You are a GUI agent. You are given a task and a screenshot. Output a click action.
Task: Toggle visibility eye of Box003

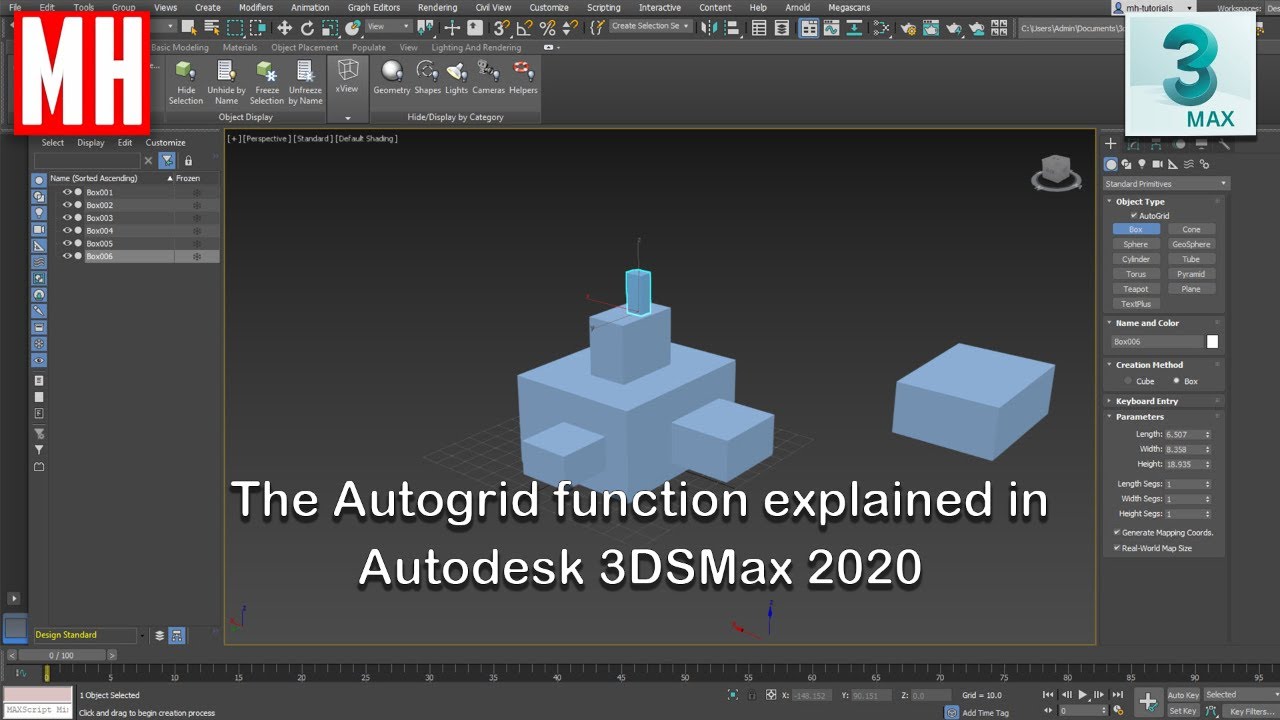point(67,217)
